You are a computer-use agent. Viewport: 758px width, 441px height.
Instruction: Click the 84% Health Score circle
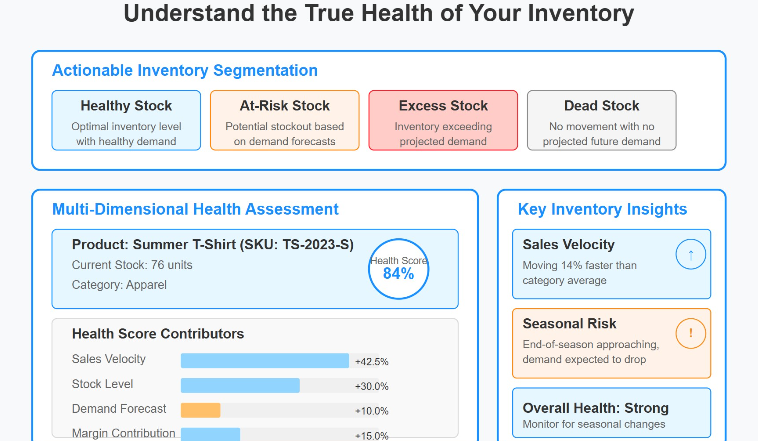(x=398, y=269)
